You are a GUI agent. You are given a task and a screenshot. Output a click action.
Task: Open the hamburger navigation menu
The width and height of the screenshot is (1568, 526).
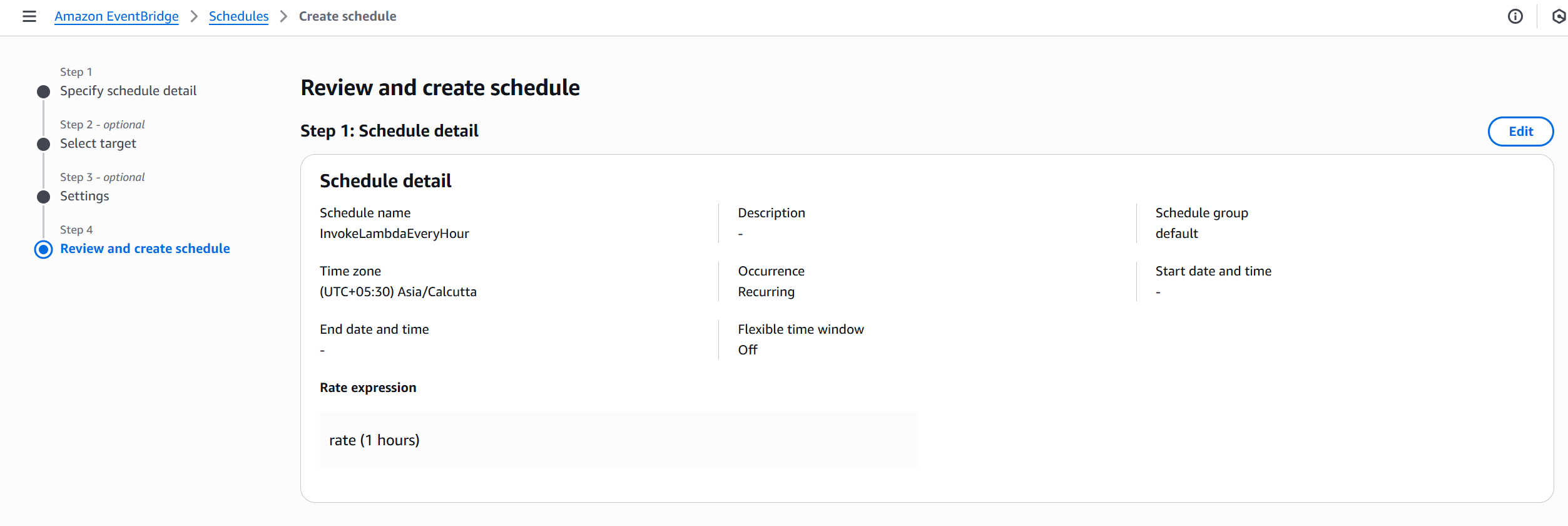[x=29, y=16]
